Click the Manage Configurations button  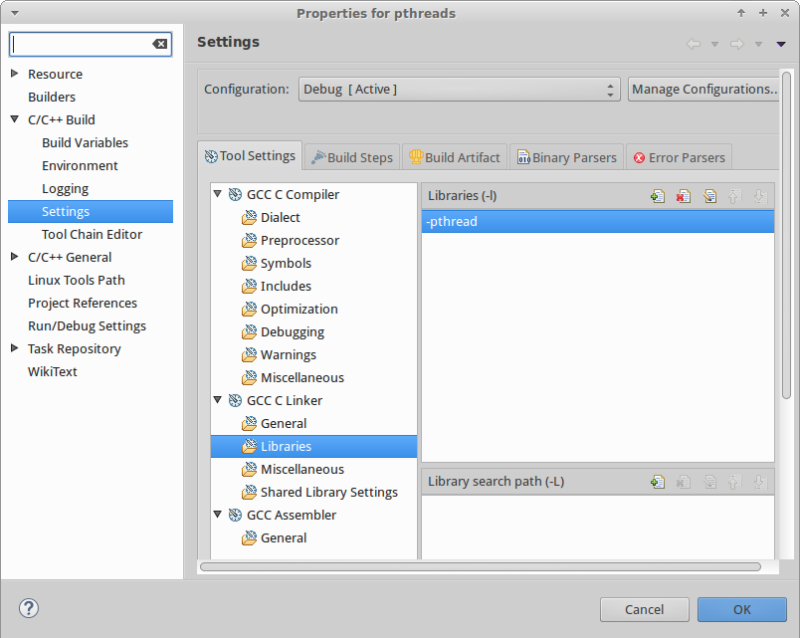pyautogui.click(x=705, y=89)
